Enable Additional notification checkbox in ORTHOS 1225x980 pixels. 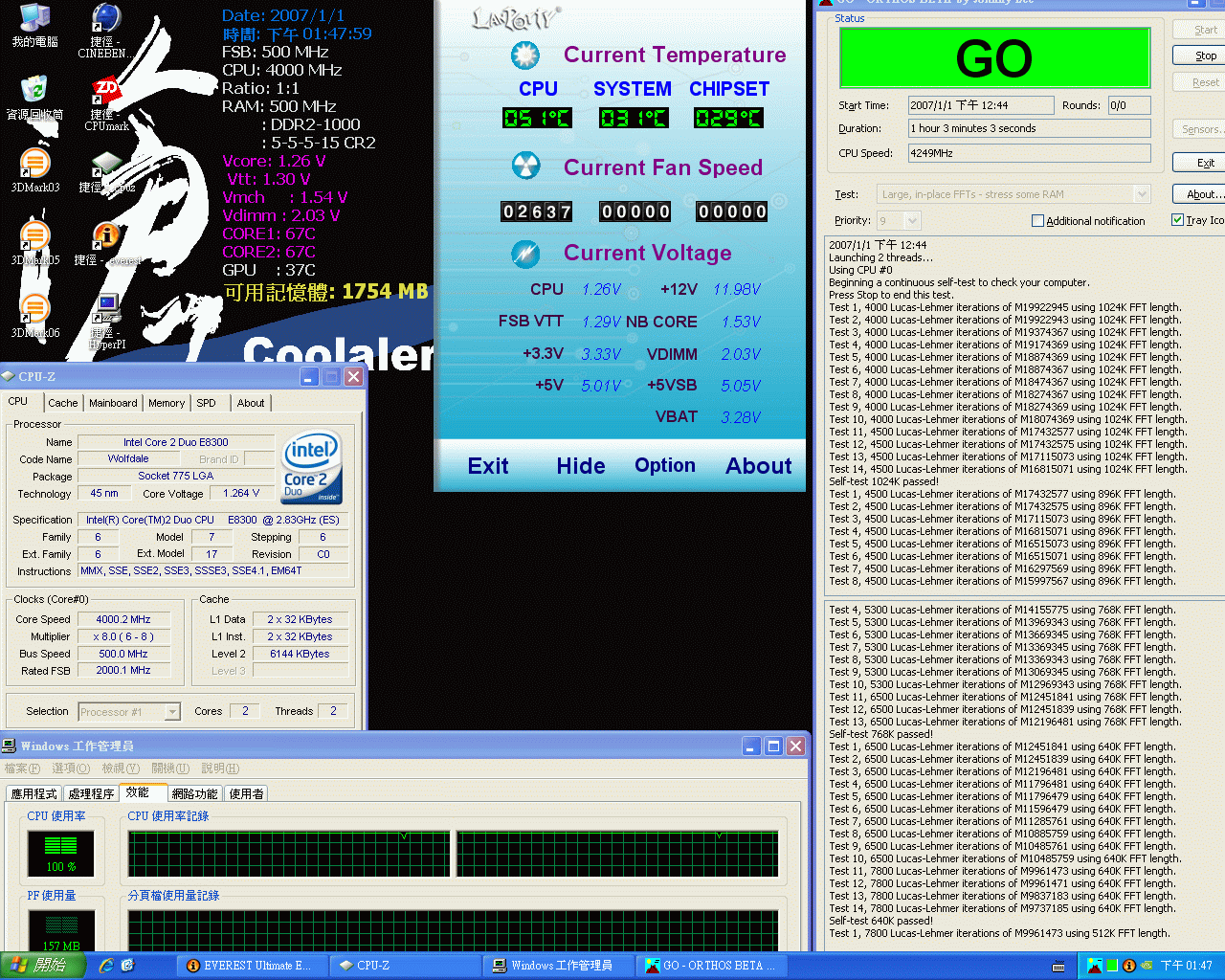pyautogui.click(x=1037, y=221)
